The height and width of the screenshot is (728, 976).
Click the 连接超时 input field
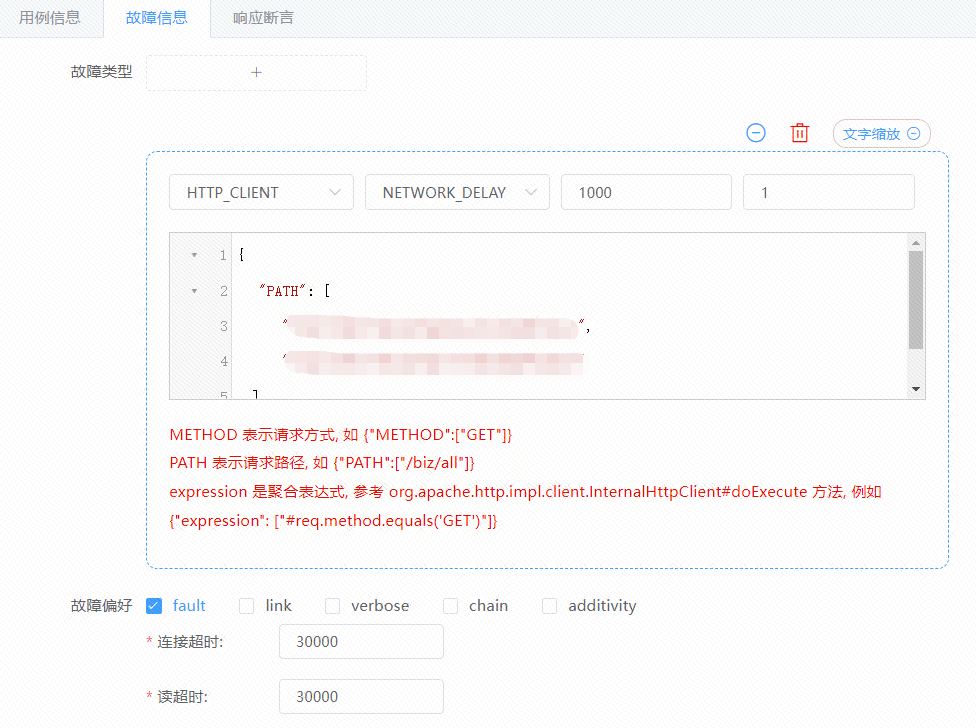coord(361,642)
